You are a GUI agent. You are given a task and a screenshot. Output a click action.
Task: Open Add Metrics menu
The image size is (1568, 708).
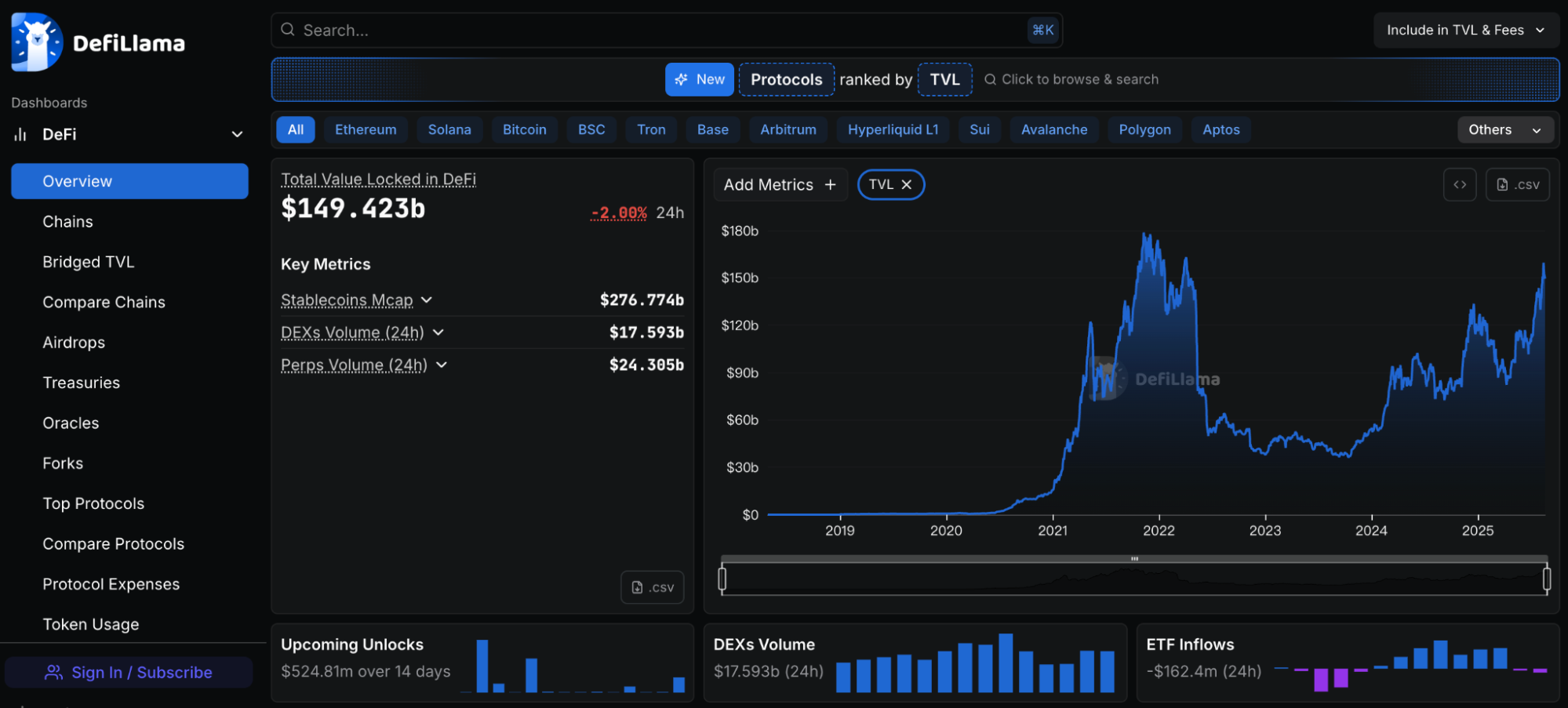click(780, 184)
